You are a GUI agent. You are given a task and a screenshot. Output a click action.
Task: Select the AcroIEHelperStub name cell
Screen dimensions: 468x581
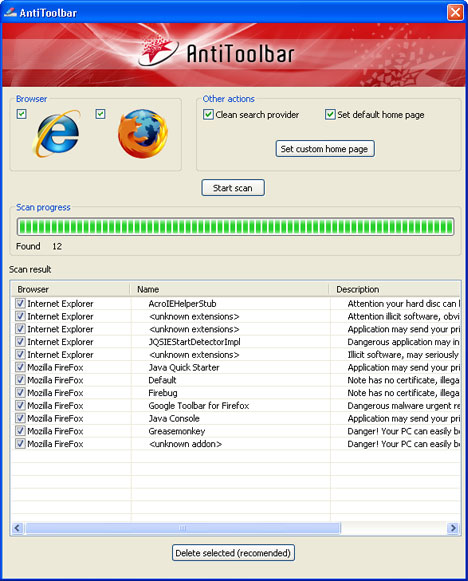click(182, 303)
